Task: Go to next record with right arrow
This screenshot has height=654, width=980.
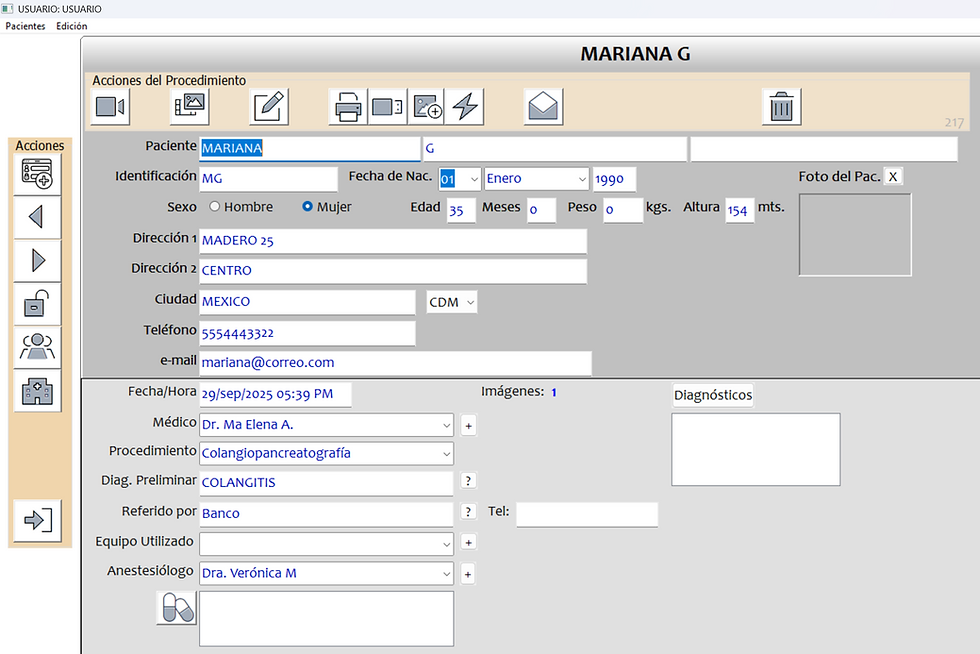Action: point(38,260)
